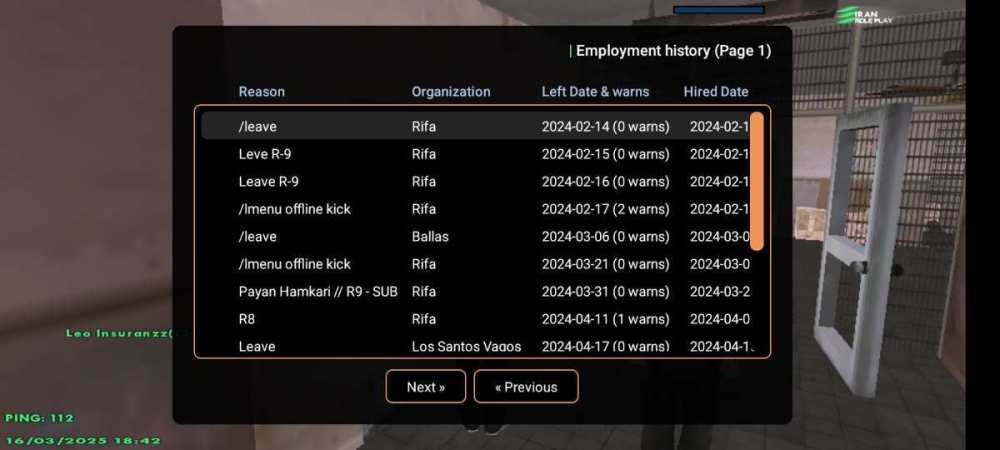
Task: Click the Ballas organization cell
Action: tap(430, 236)
